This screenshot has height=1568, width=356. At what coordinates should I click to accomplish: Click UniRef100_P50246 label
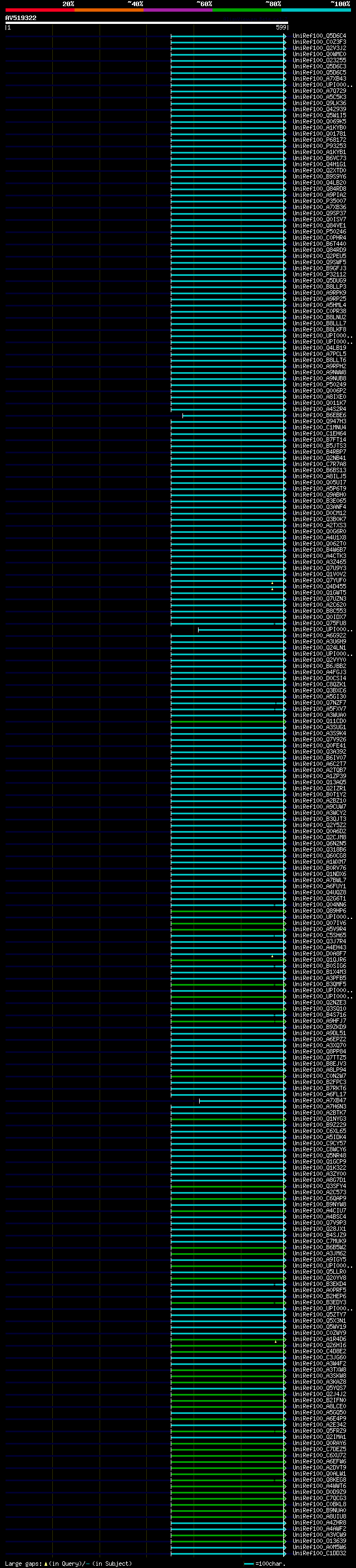pyautogui.click(x=319, y=232)
